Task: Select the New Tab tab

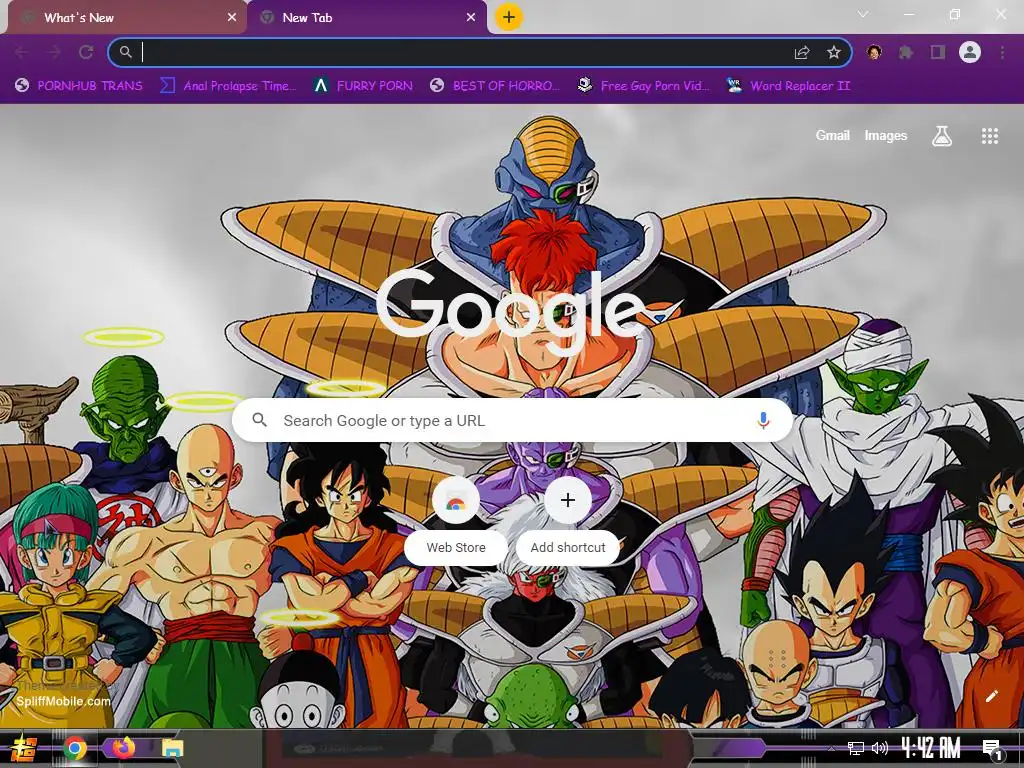Action: 366,18
